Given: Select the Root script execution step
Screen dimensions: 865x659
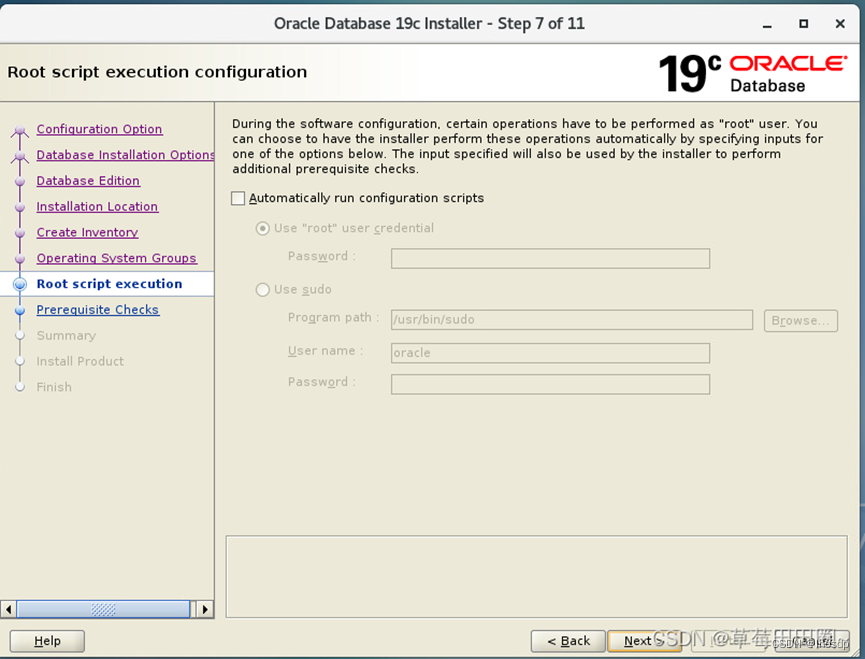Looking at the screenshot, I should click(x=109, y=284).
